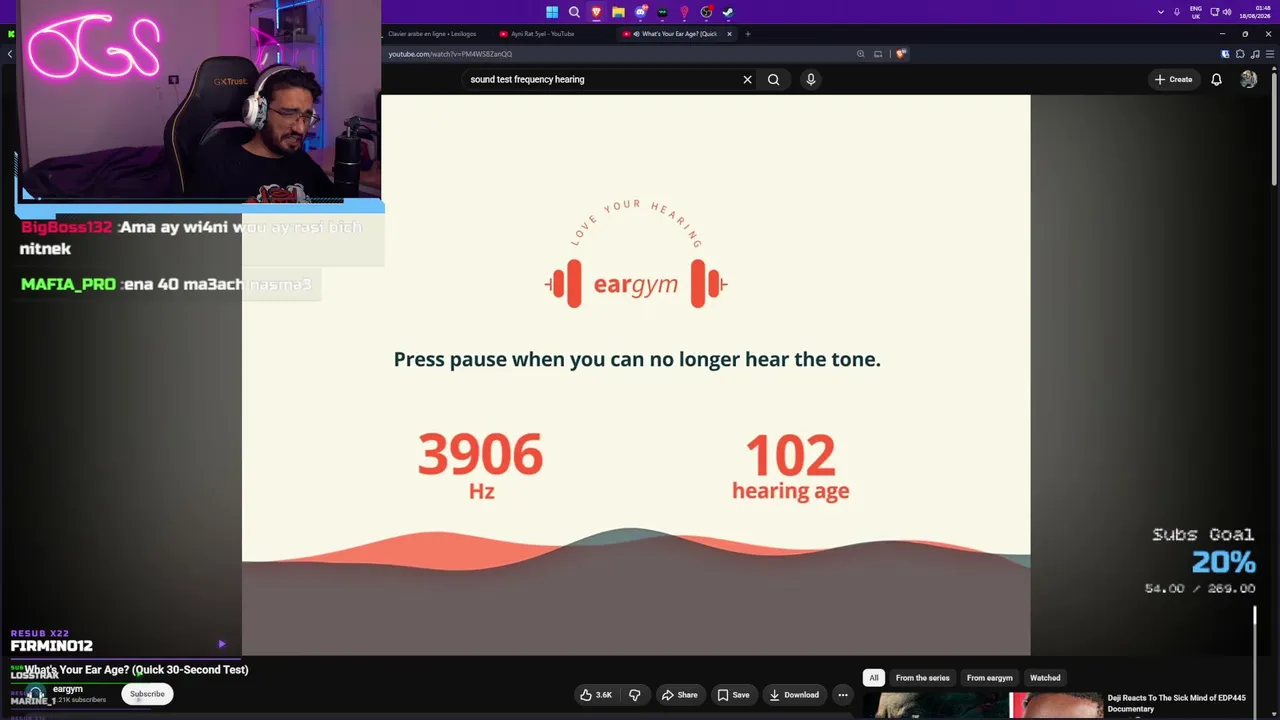Image resolution: width=1280 pixels, height=720 pixels.
Task: Switch the ENG UK input language
Action: tap(1196, 12)
